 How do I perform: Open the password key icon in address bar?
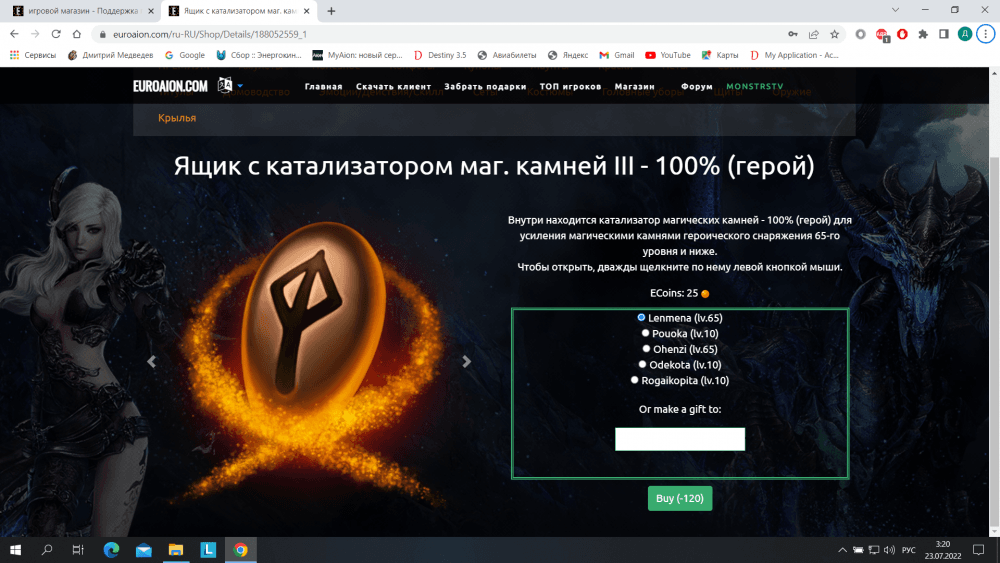793,34
